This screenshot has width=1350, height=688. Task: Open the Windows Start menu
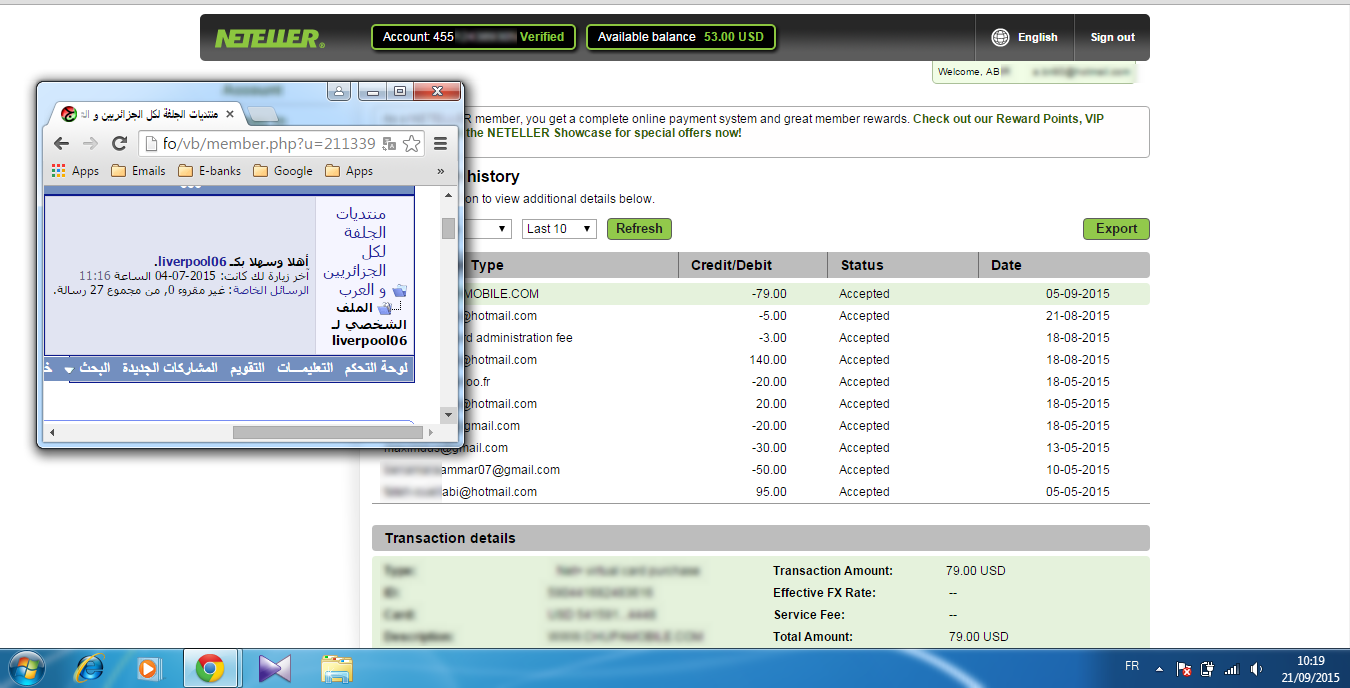26,667
